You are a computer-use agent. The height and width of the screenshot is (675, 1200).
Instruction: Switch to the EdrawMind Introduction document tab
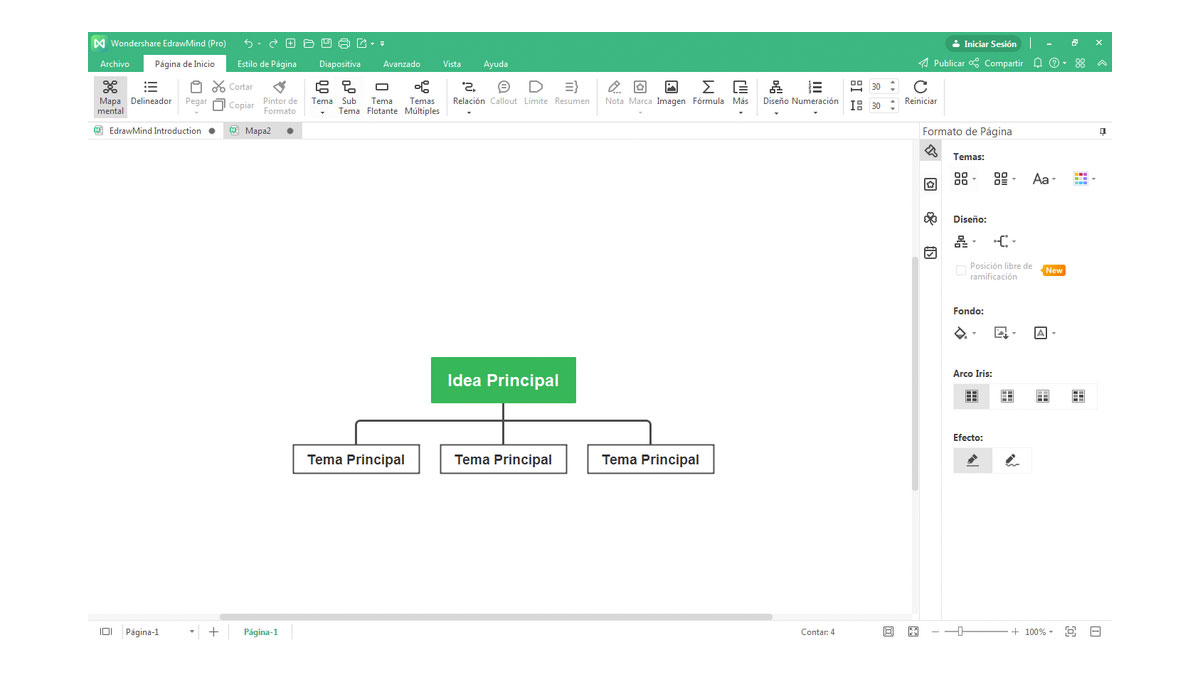(x=155, y=131)
